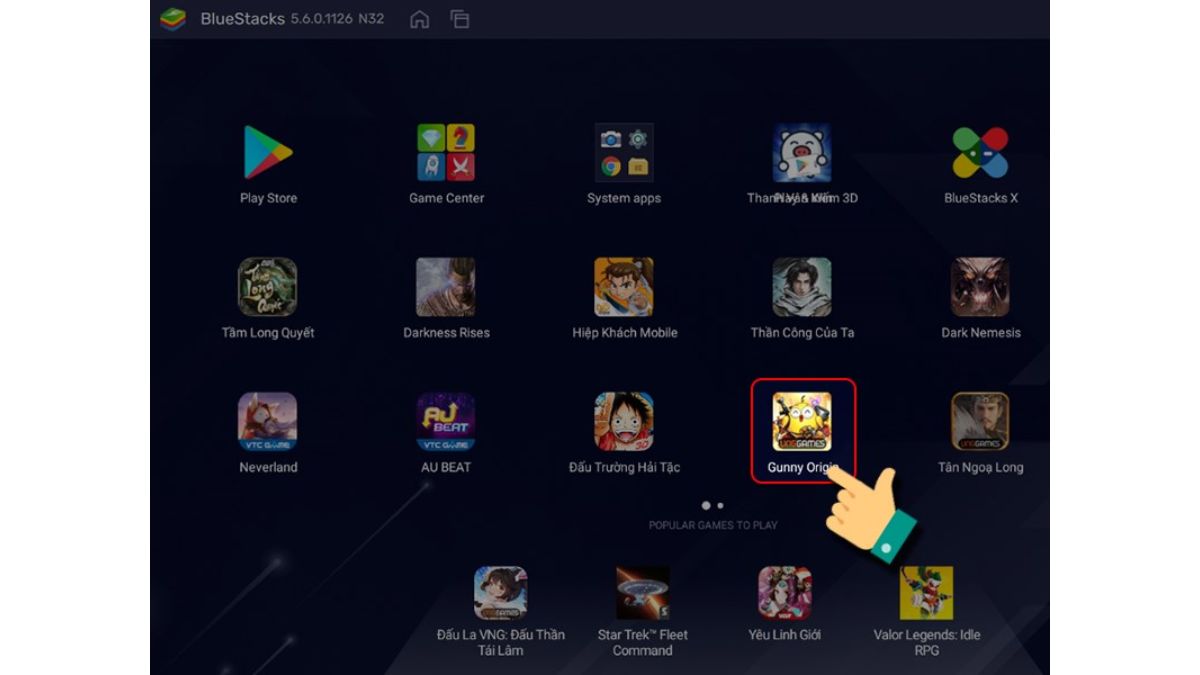The height and width of the screenshot is (675, 1200).
Task: Open the AU BEAT game
Action: pos(446,422)
